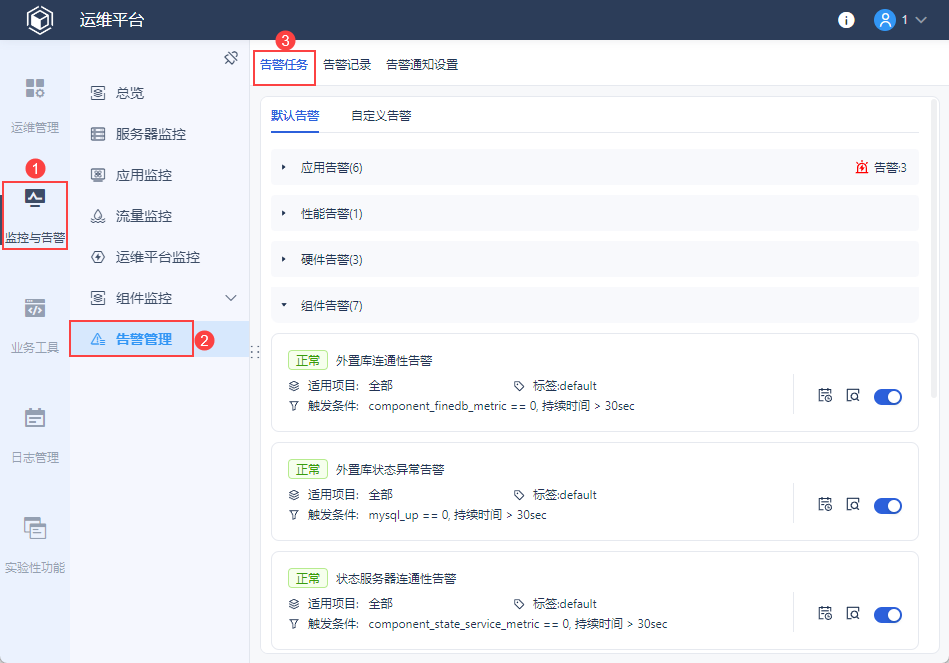Unpin the sidebar with pin icon
This screenshot has width=949, height=663.
pyautogui.click(x=231, y=58)
